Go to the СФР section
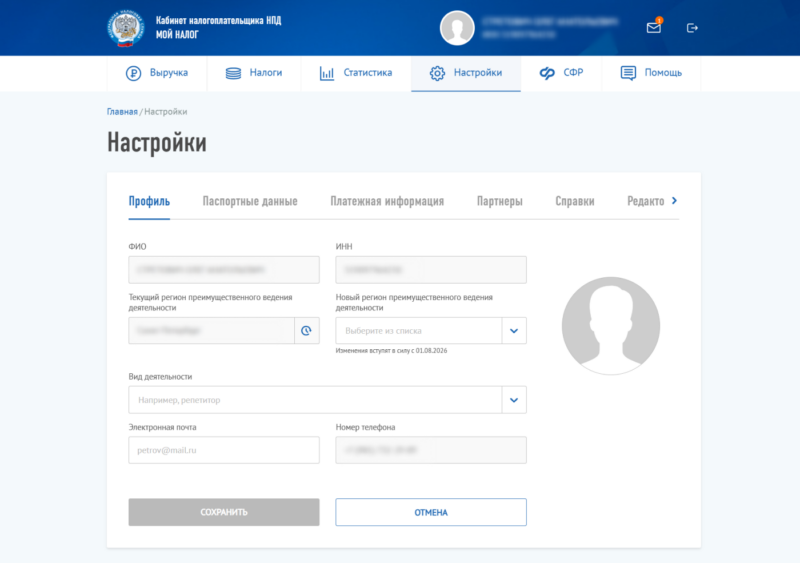Image resolution: width=800 pixels, height=563 pixels. 561,74
